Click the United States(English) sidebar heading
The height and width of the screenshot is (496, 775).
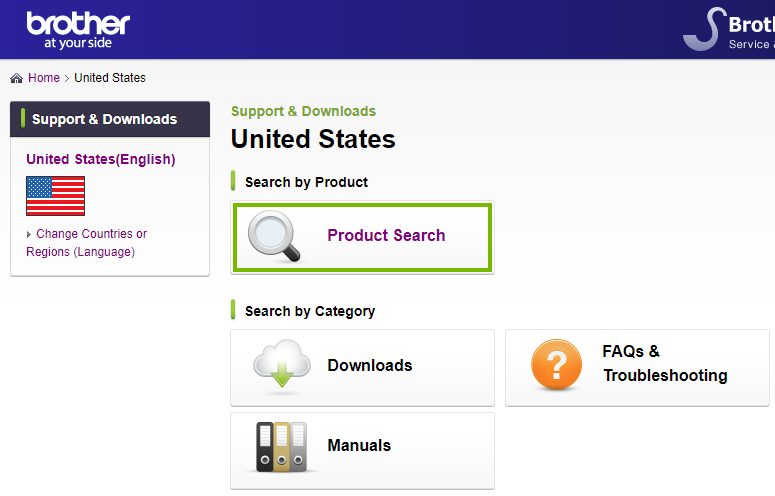point(101,159)
